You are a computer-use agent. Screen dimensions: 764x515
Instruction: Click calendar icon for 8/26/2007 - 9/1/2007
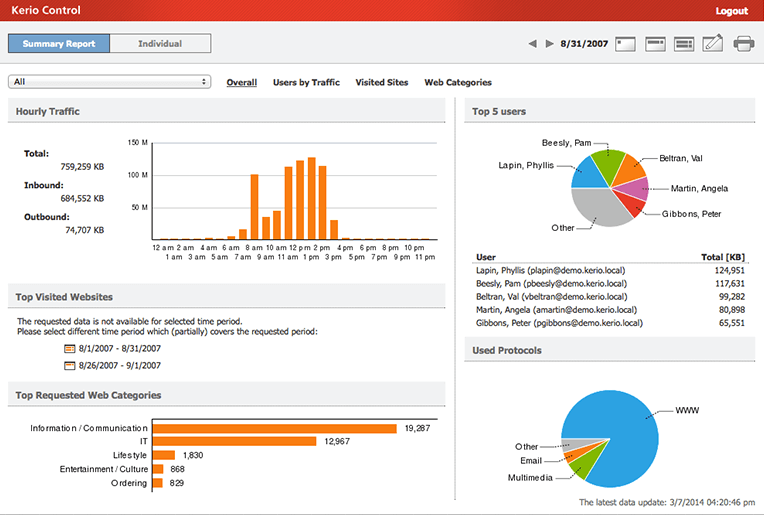click(70, 365)
